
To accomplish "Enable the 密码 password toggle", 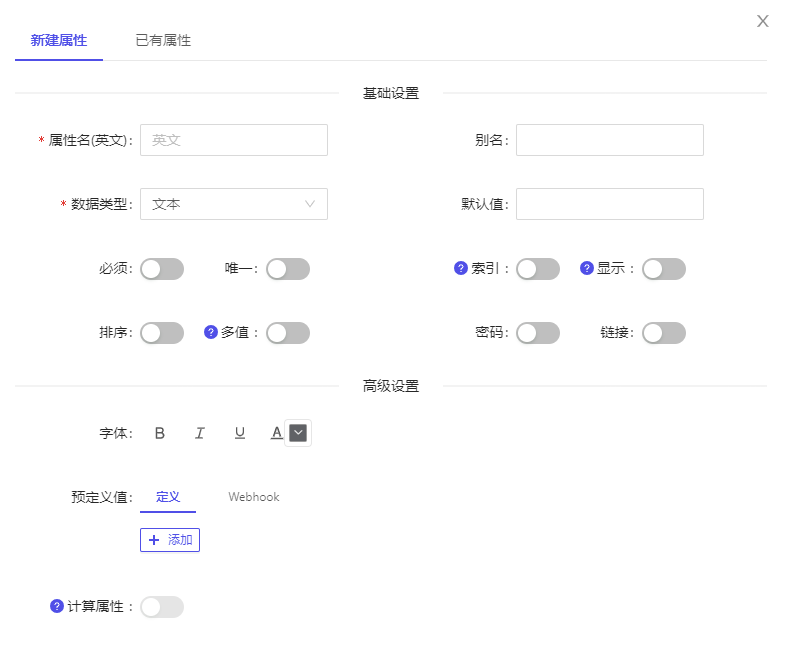I will point(538,333).
